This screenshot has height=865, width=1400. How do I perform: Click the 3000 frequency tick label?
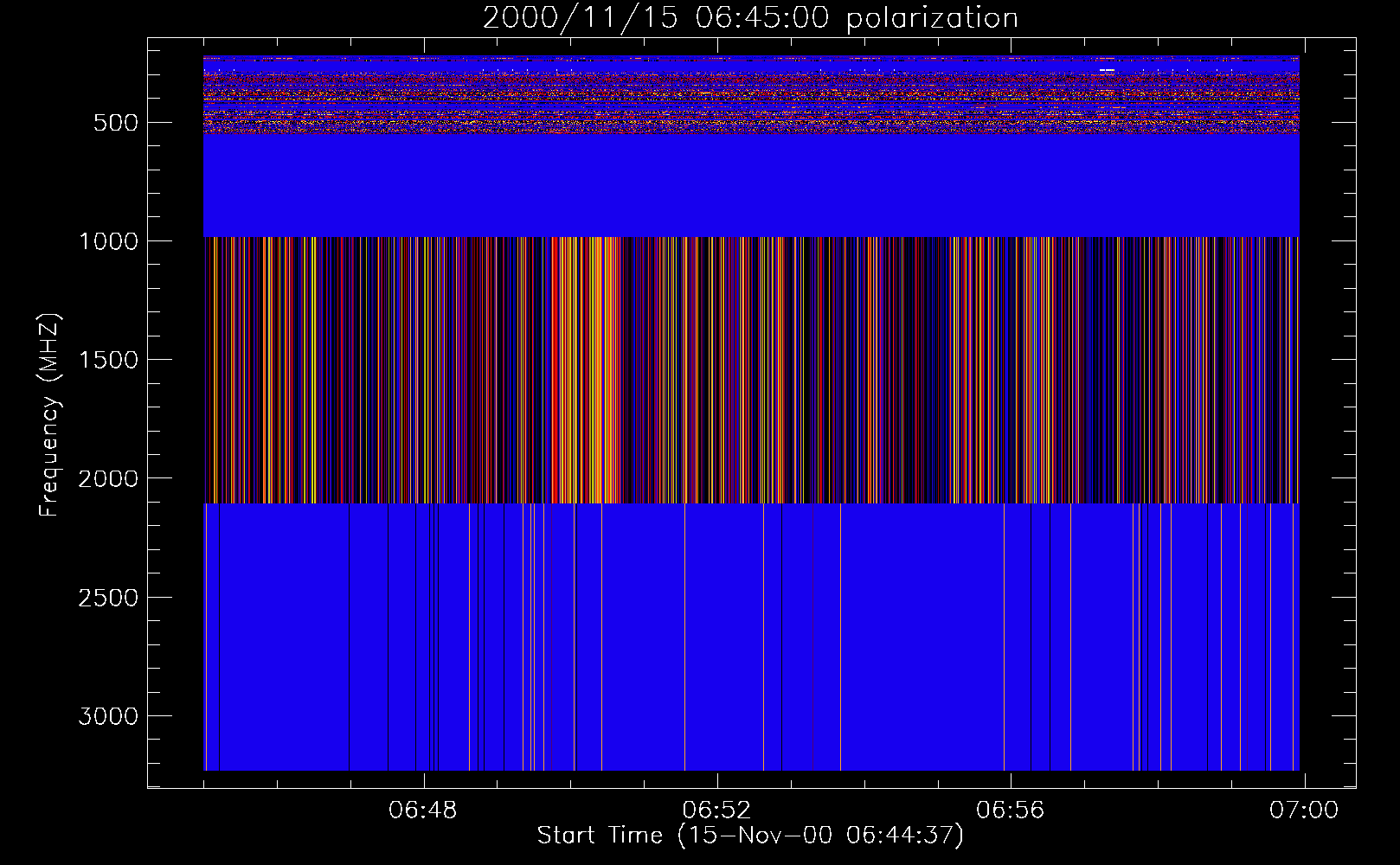[x=108, y=716]
